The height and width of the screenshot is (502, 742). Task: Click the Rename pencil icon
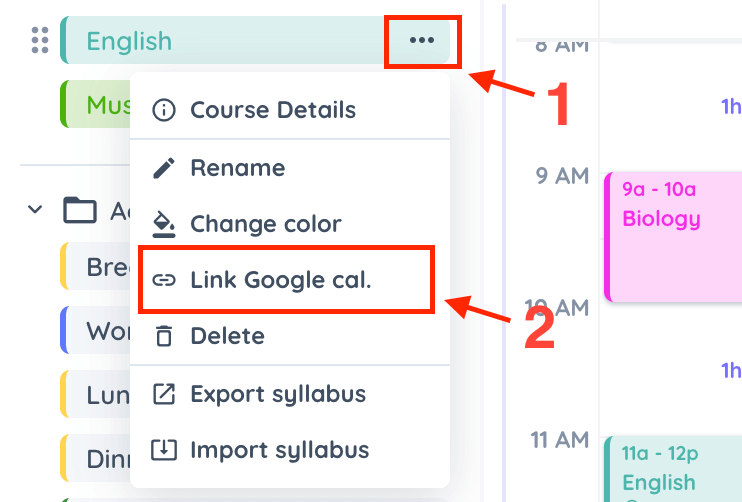(164, 168)
